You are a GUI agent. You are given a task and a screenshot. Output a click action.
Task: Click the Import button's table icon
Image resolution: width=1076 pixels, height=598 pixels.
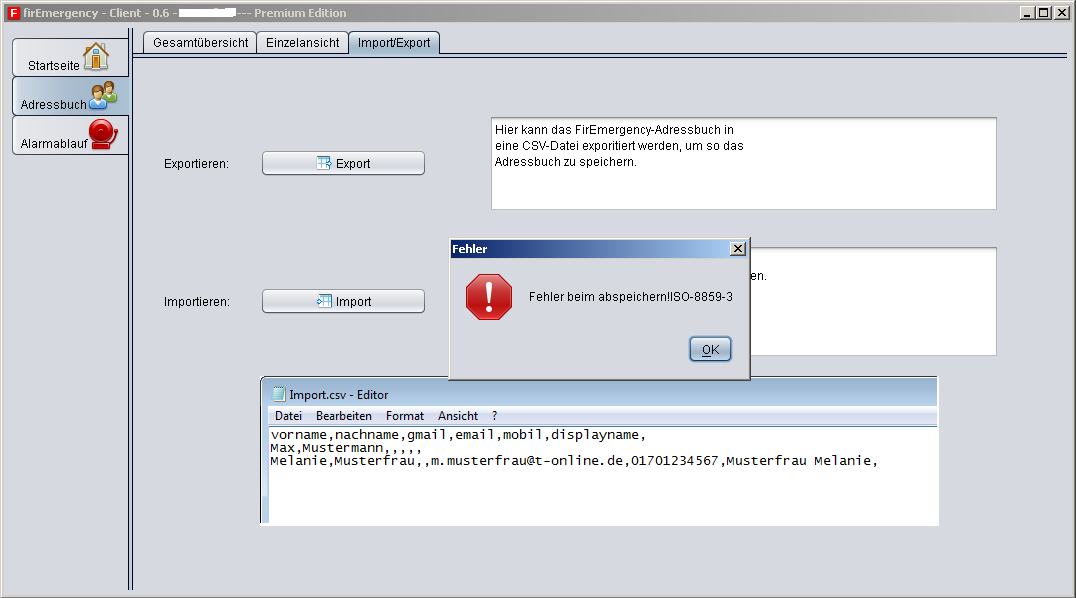point(324,301)
